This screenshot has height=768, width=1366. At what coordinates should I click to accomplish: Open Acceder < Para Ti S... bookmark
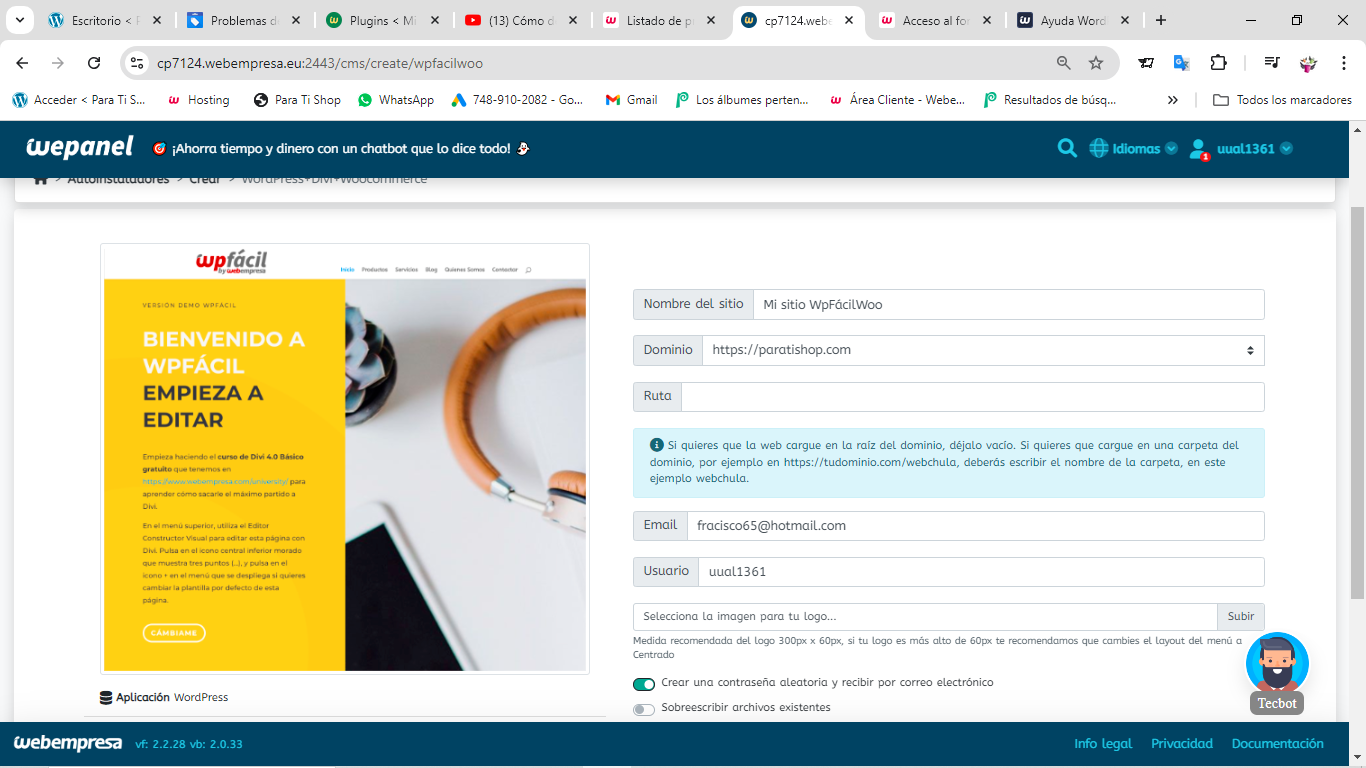tap(79, 100)
